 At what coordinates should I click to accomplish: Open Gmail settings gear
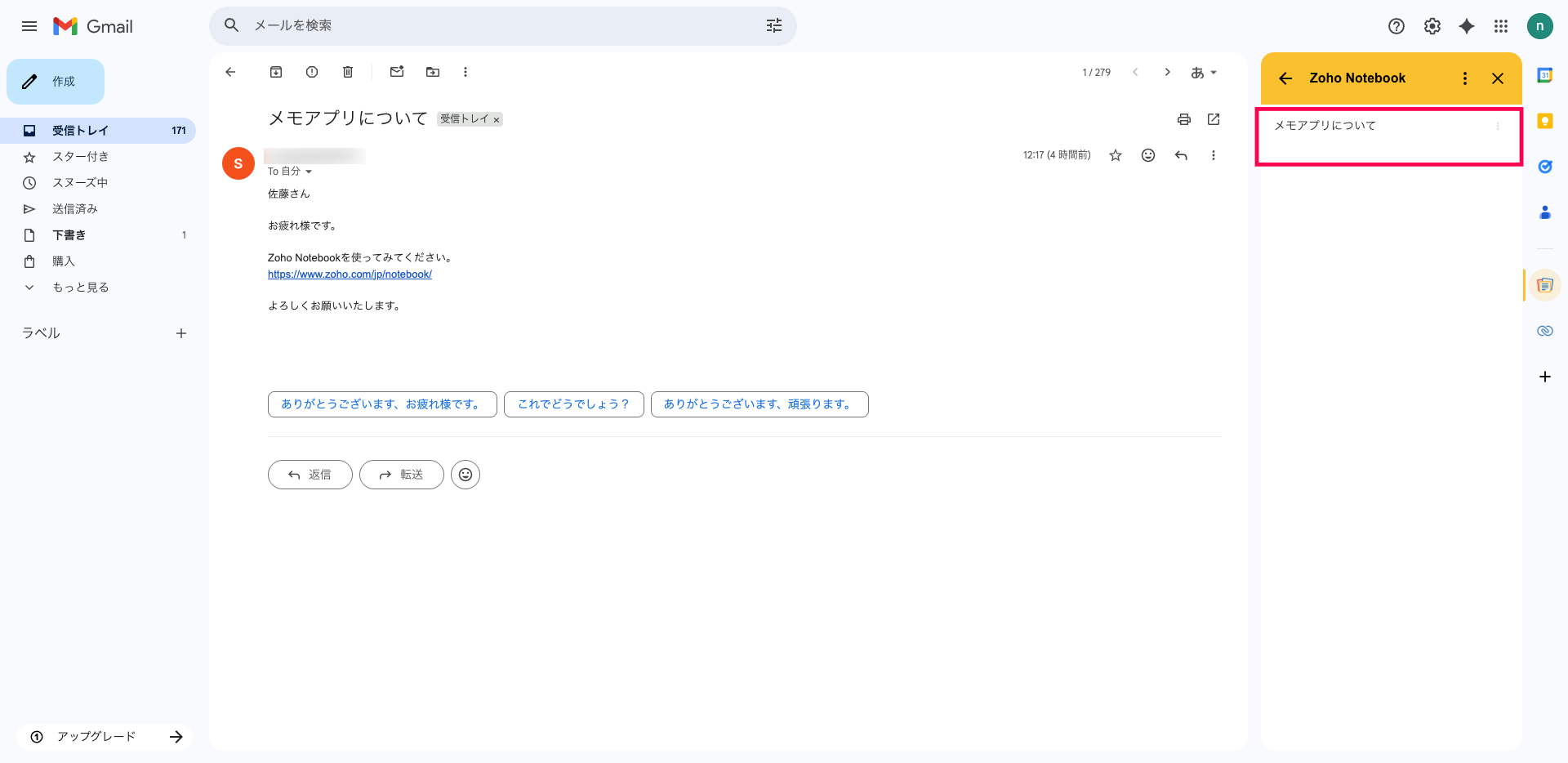[1432, 26]
